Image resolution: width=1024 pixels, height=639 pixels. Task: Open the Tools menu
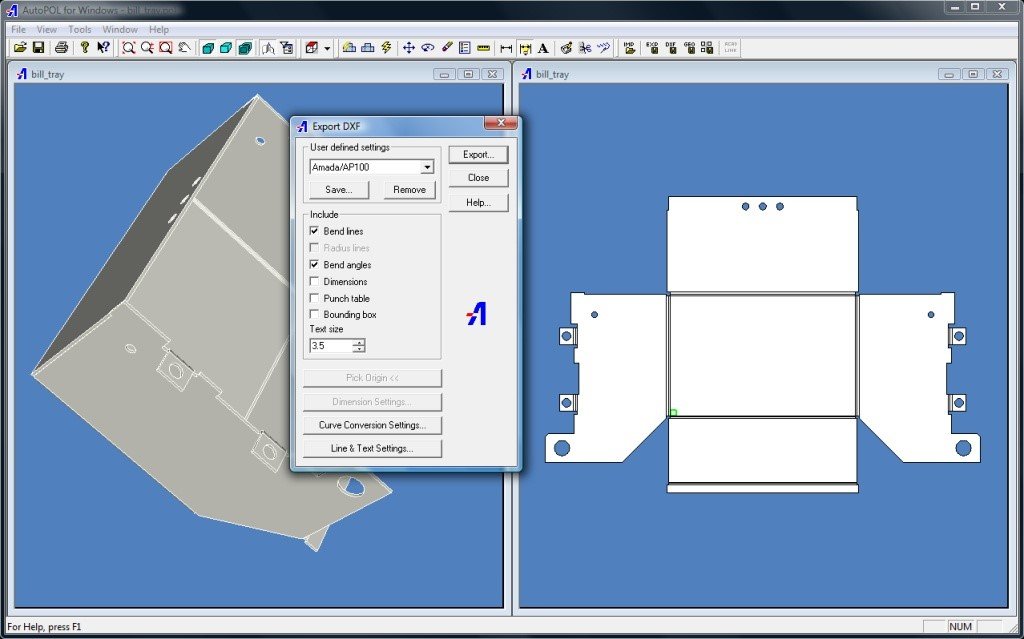(x=80, y=29)
